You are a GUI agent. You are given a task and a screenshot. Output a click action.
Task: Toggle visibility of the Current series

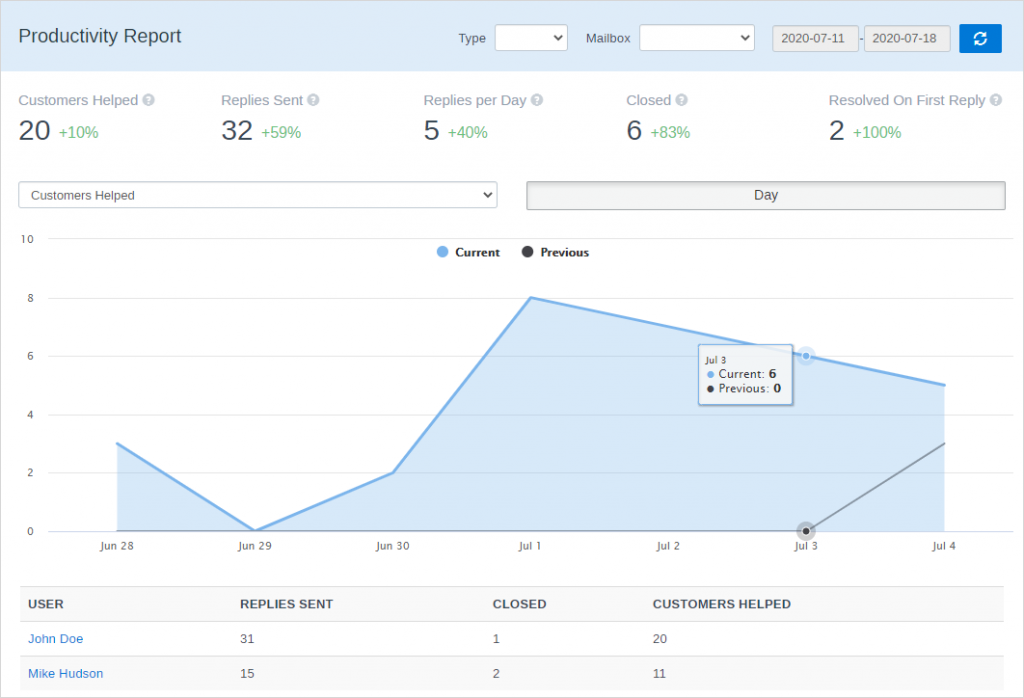[x=470, y=252]
